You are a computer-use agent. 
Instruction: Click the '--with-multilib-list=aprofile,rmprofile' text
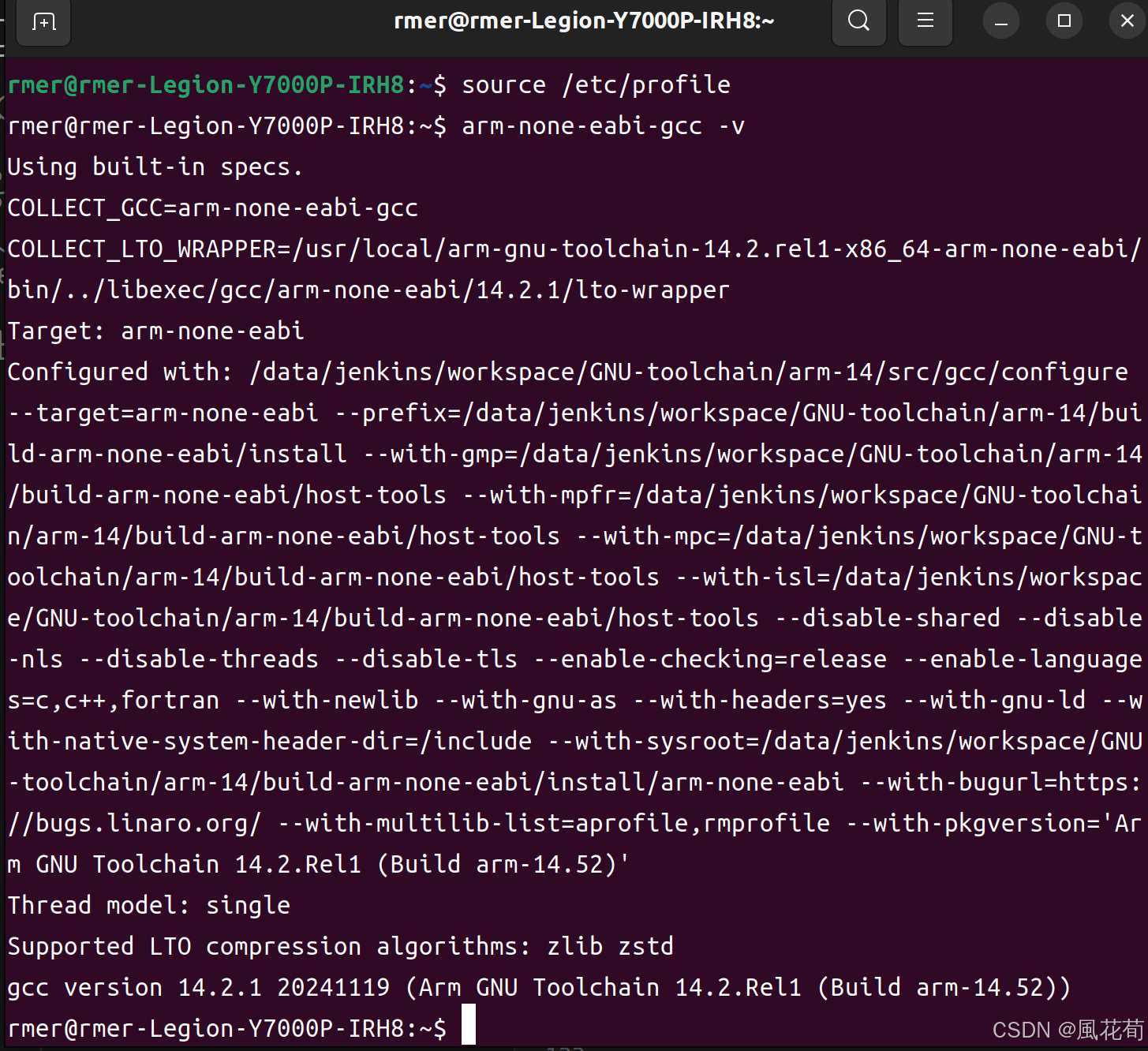pos(555,823)
